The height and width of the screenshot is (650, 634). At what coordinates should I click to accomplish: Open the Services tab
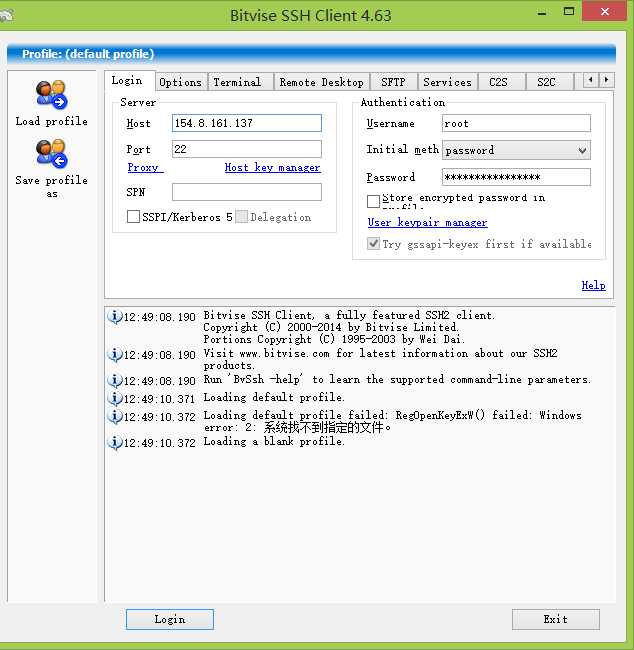point(447,82)
